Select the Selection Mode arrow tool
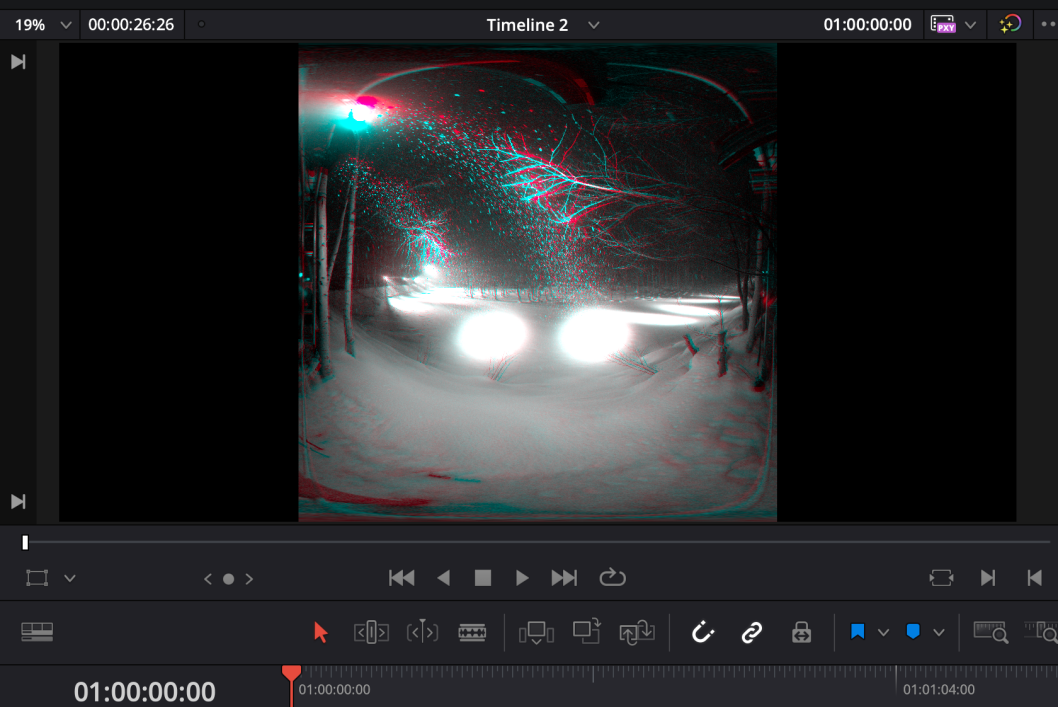1059x707 pixels. click(x=320, y=632)
